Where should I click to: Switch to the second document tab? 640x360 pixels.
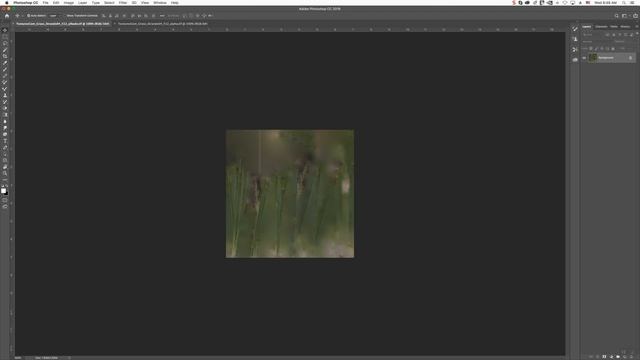[162, 24]
